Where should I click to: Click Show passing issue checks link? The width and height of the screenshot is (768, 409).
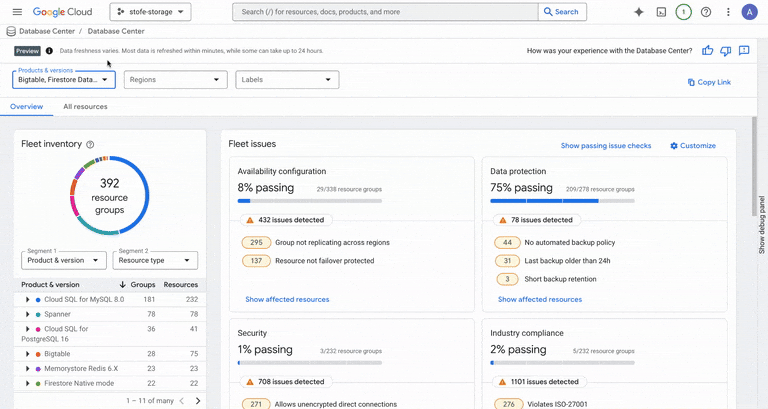click(x=605, y=146)
